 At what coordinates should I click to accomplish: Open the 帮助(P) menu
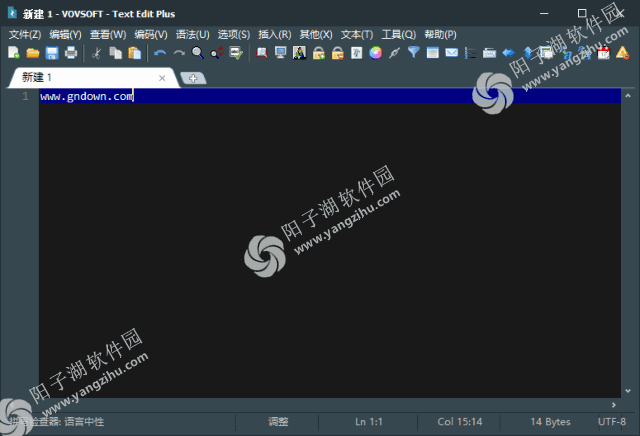440,35
